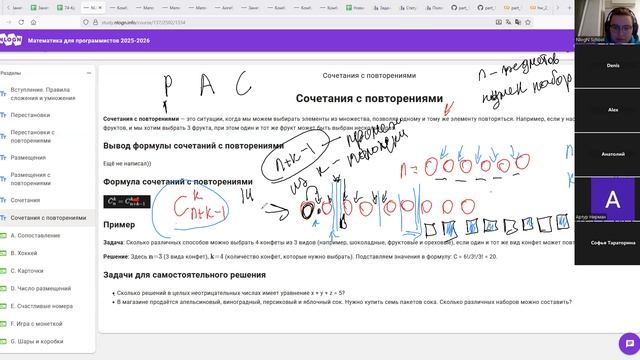Click the main title Сочетания с повторениями

369,98
